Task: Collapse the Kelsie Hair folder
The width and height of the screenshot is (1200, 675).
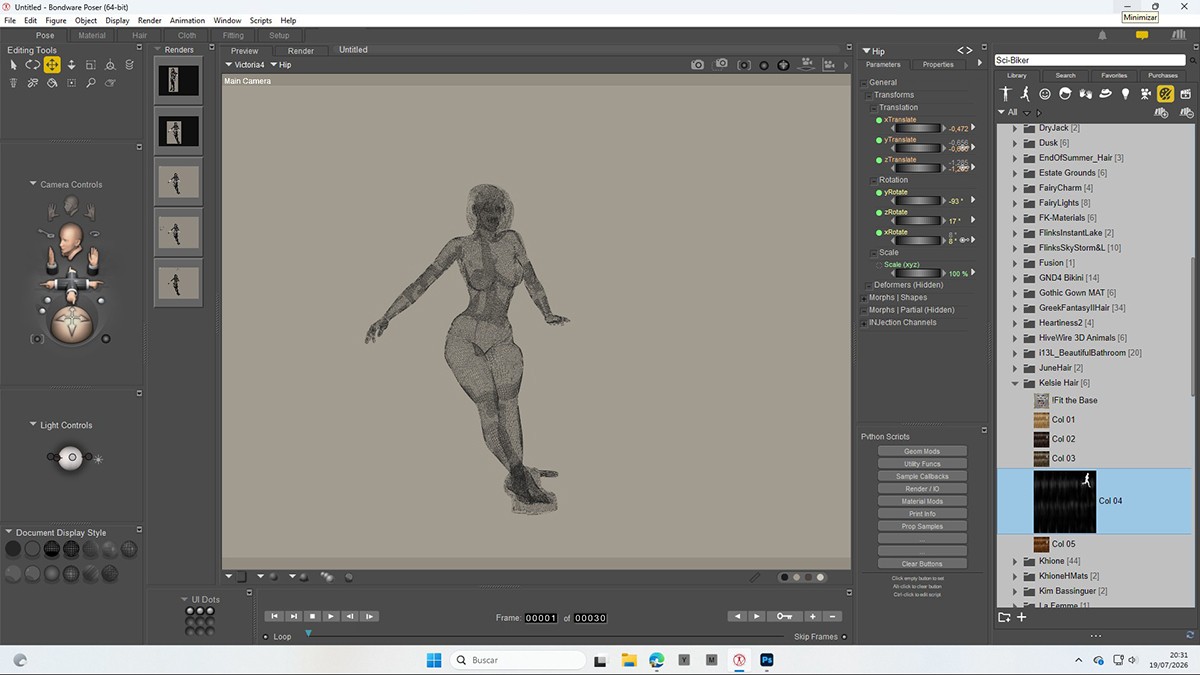Action: (x=1015, y=383)
